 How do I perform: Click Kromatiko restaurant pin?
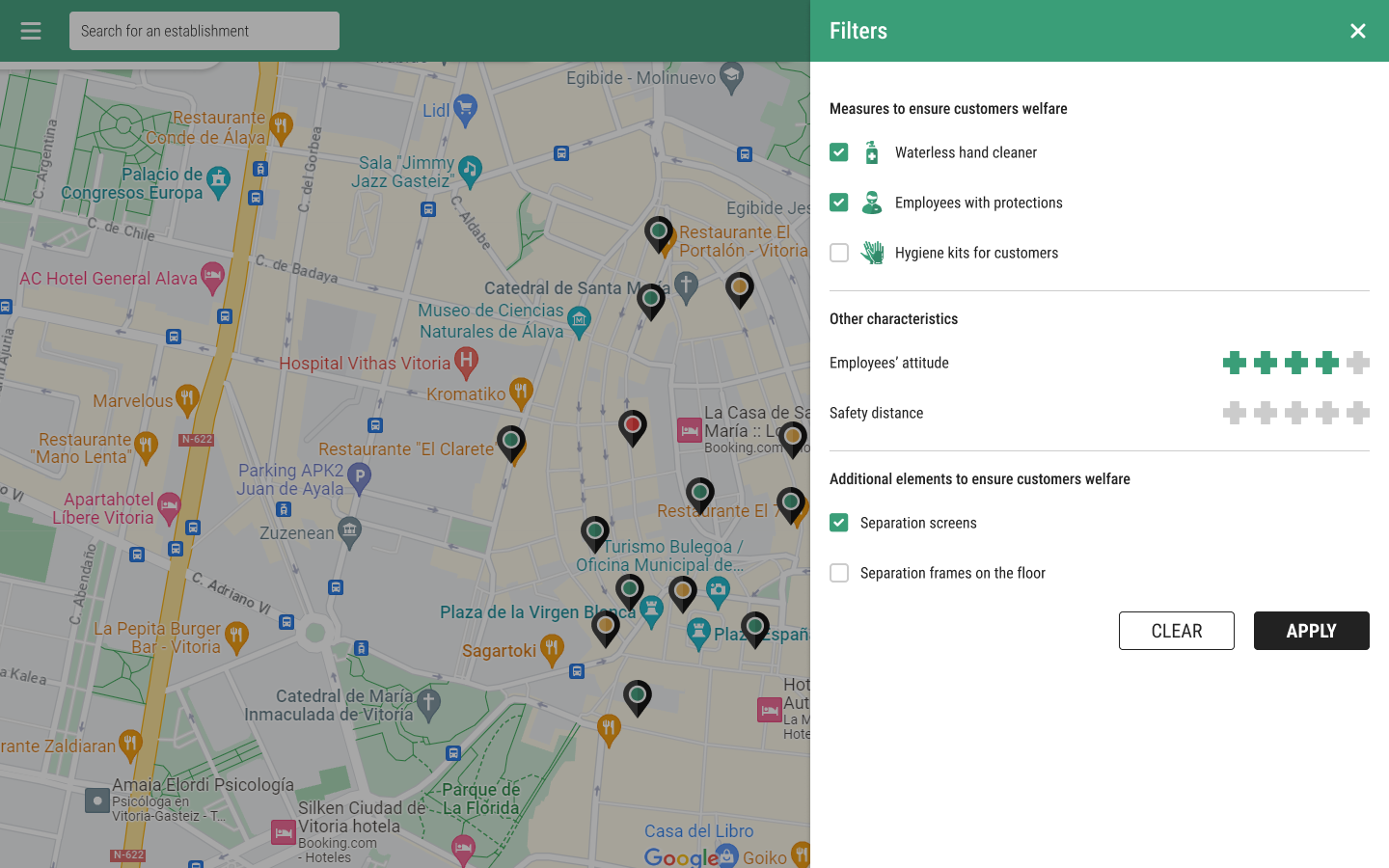(521, 393)
